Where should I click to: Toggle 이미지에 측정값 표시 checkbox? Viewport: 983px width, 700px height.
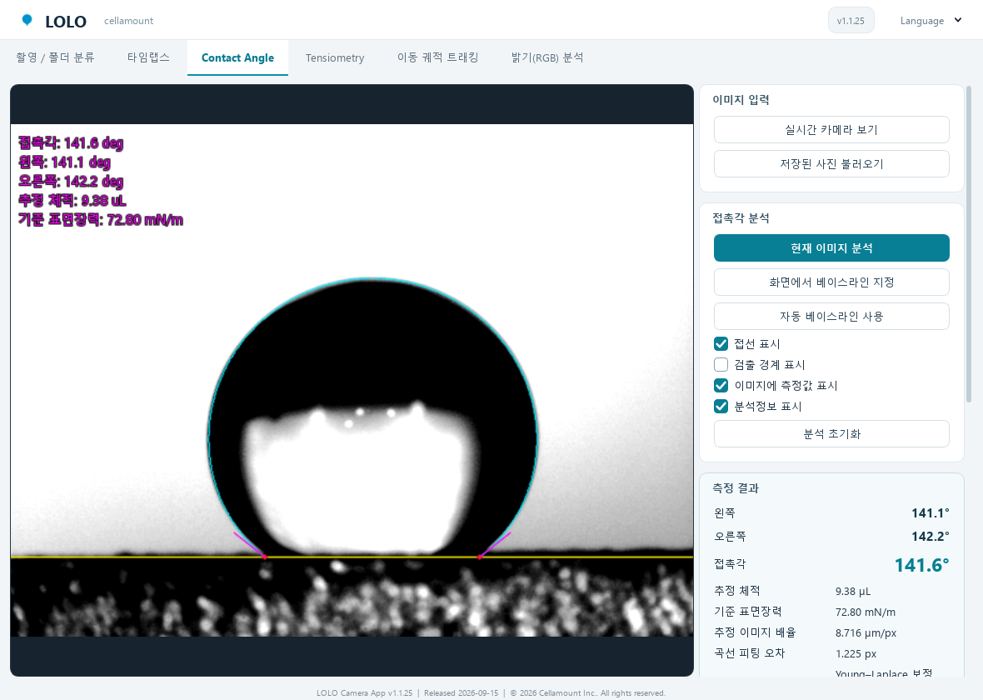(721, 385)
